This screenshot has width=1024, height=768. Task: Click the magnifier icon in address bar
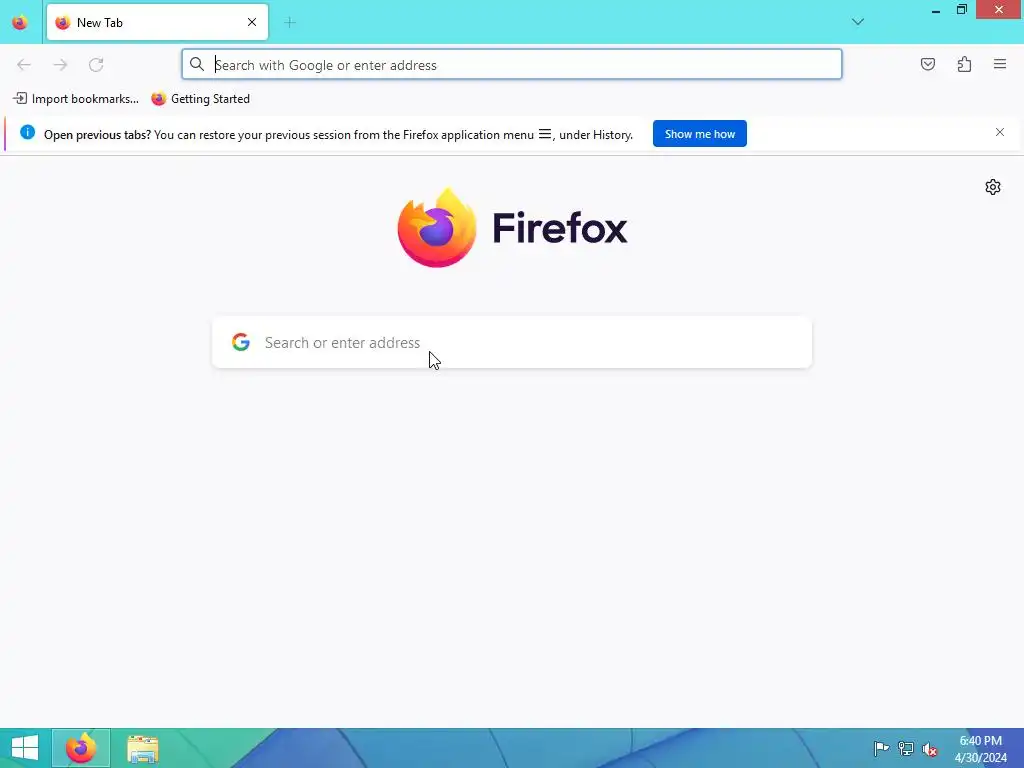pos(197,64)
